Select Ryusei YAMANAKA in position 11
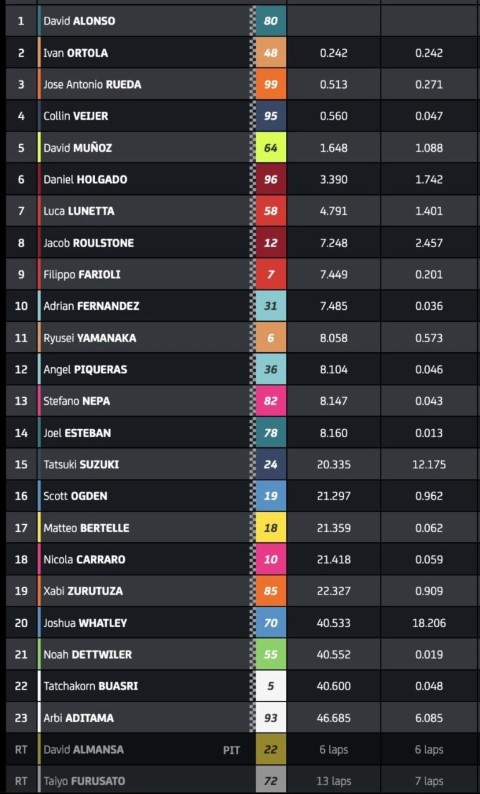480x794 pixels. [x=90, y=338]
